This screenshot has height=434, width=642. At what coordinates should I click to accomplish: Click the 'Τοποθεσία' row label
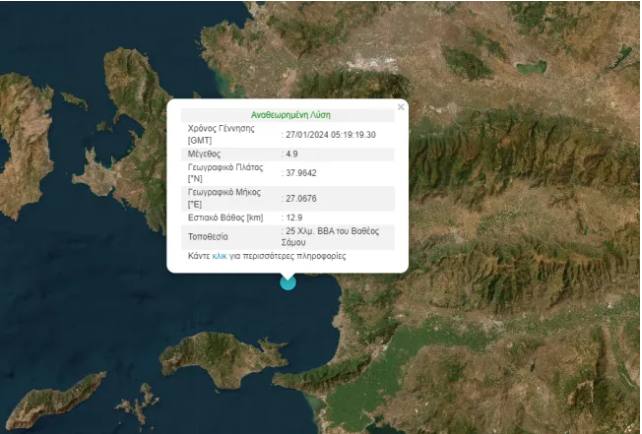click(208, 237)
